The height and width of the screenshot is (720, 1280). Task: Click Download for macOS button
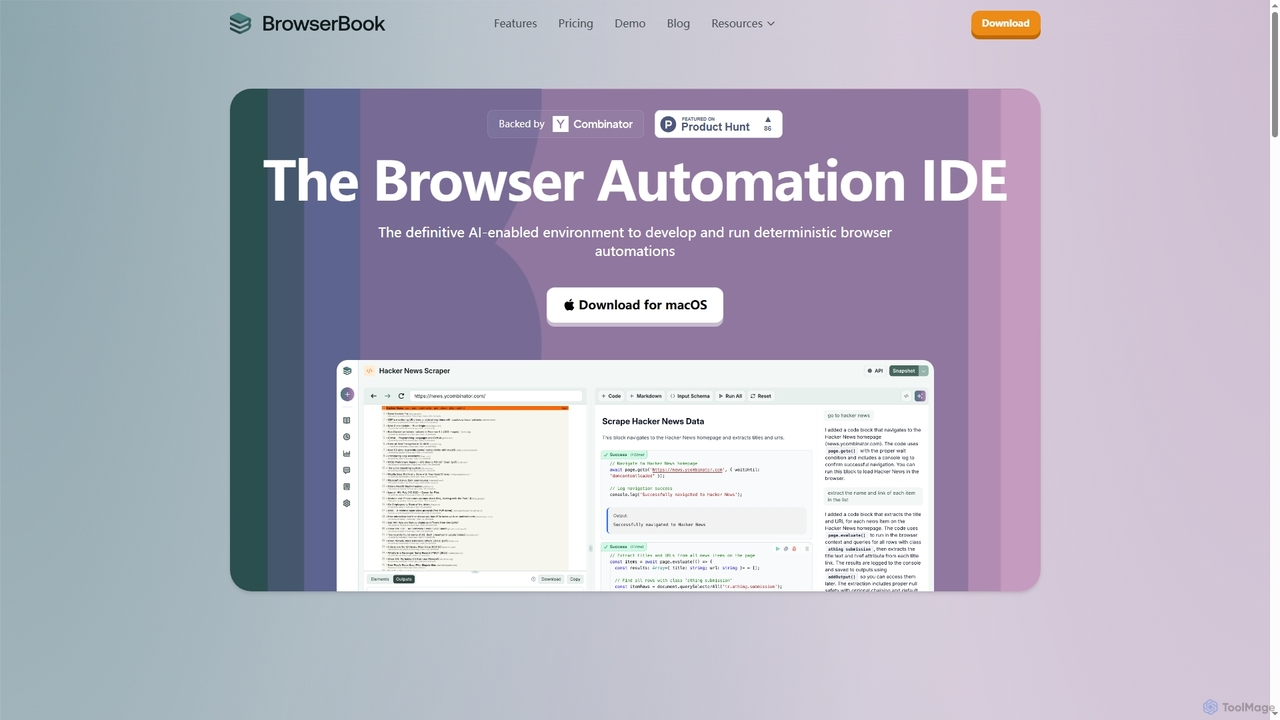(x=635, y=305)
